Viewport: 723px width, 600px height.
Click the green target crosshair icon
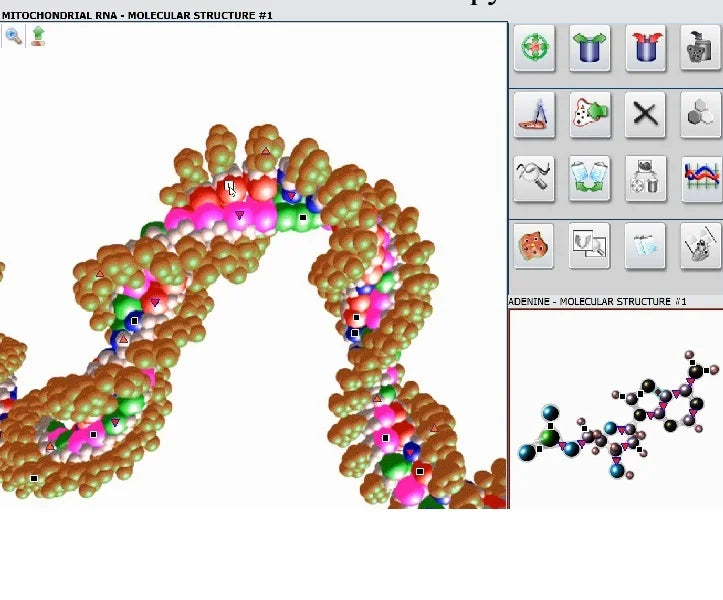pyautogui.click(x=534, y=48)
